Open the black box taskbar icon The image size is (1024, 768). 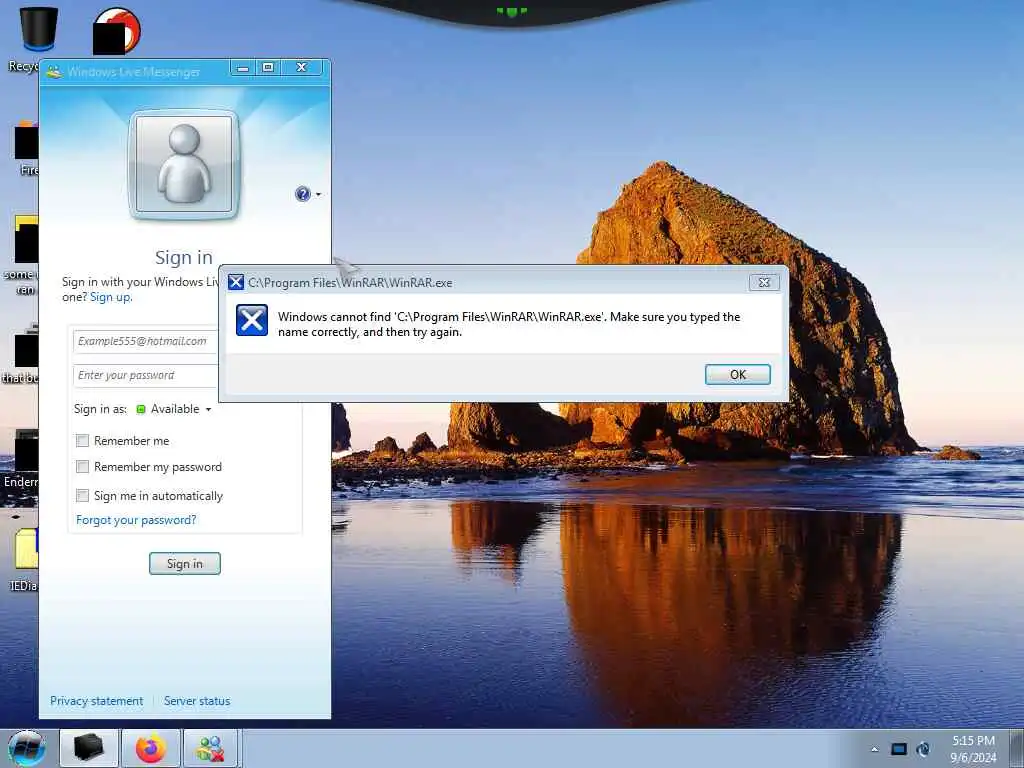pos(88,748)
